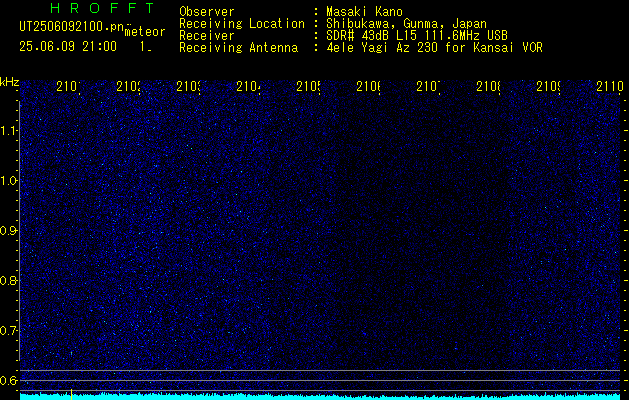Click the 1.1 kHz frequency label
Image resolution: width=629 pixels, height=400 pixels.
coord(8,130)
